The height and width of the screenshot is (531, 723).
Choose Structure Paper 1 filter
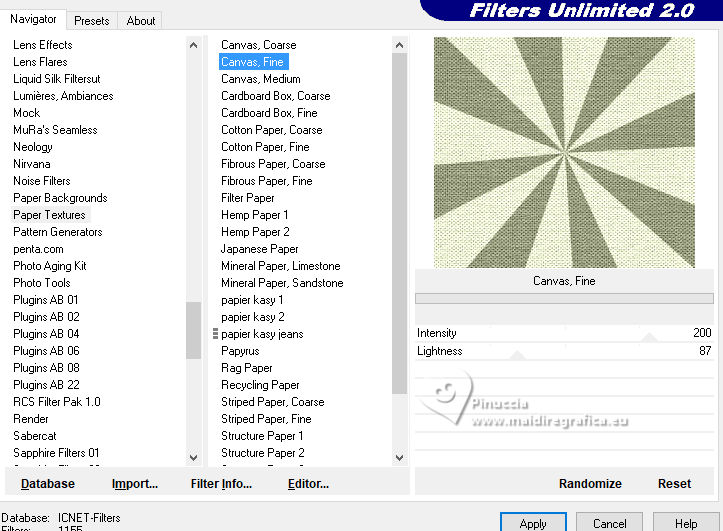(262, 436)
